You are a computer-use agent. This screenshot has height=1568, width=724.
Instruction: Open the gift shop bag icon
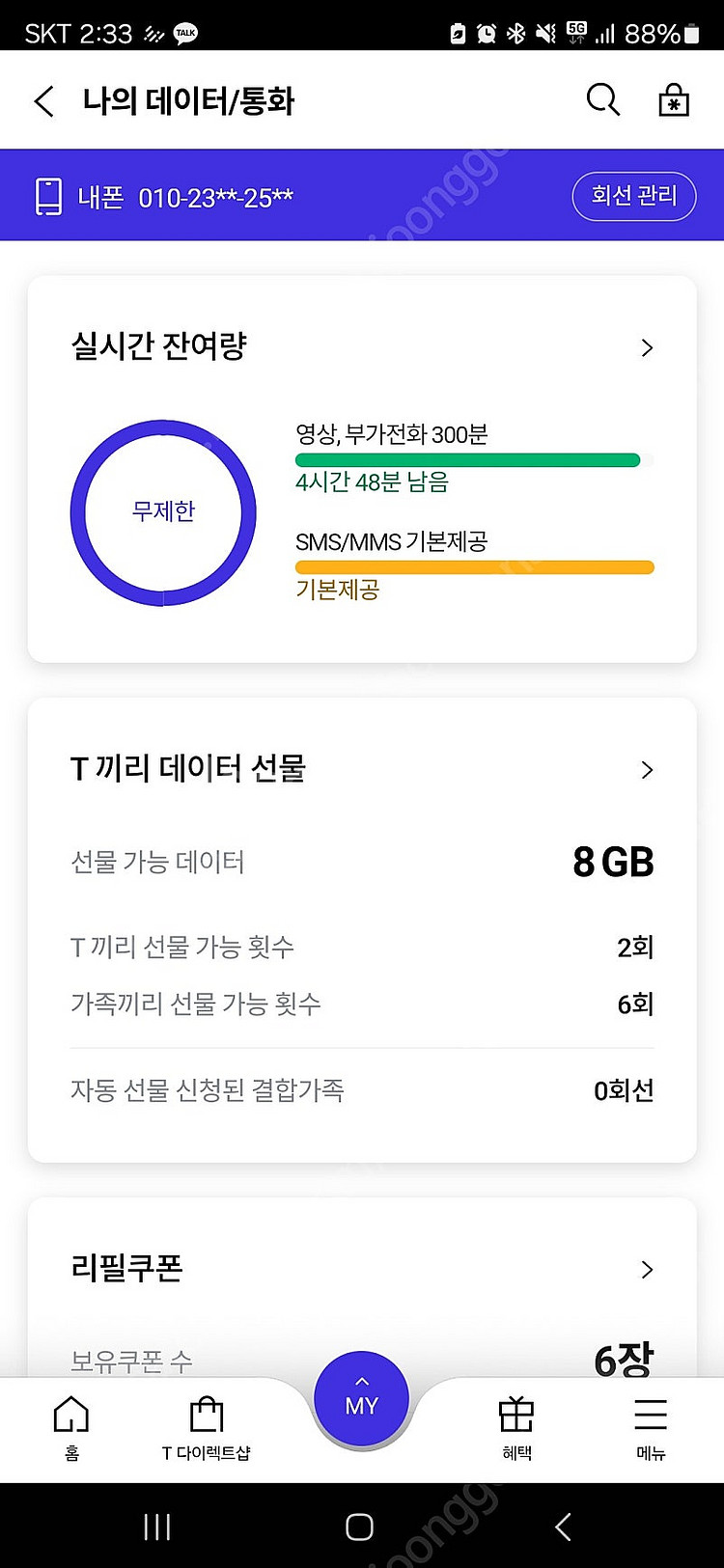[674, 100]
